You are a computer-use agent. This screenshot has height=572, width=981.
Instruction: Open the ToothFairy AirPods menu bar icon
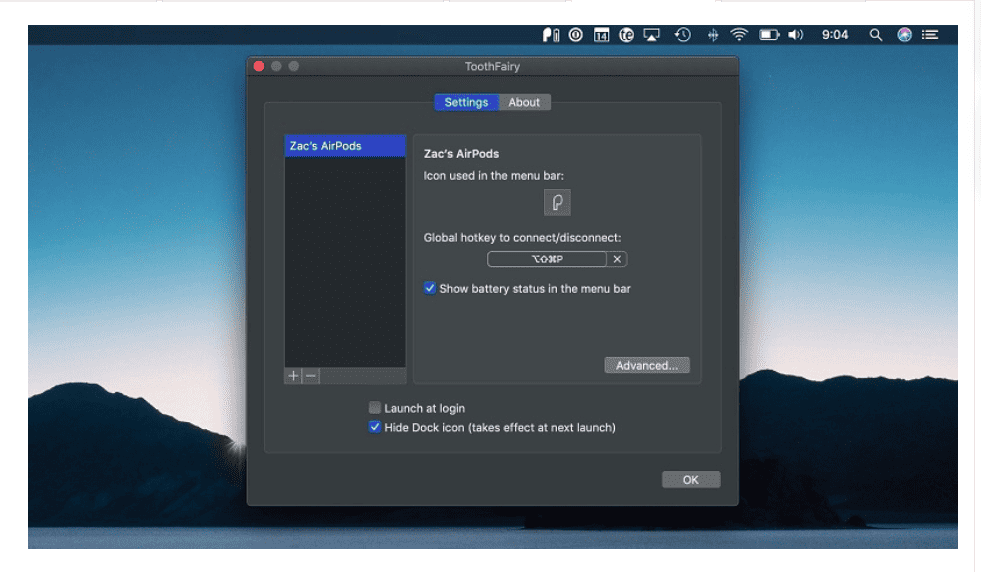551,35
